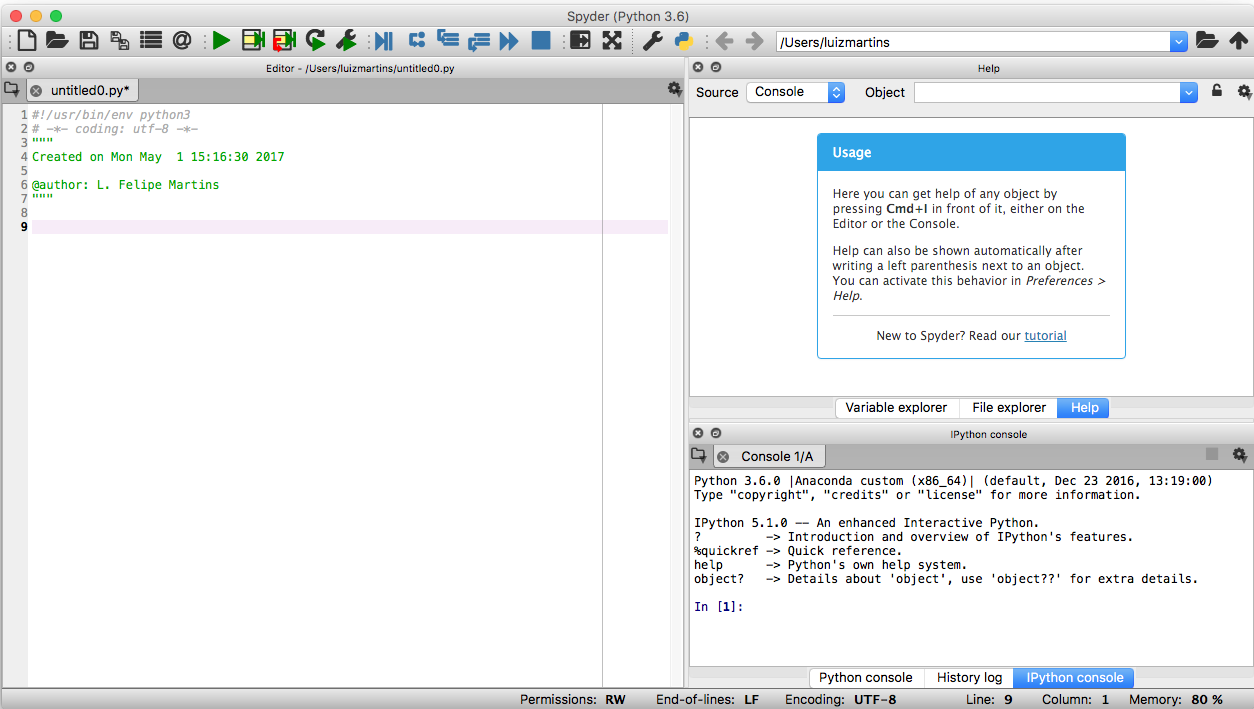Viewport: 1254px width, 709px height.
Task: Click in the working directory path field
Action: 973,42
